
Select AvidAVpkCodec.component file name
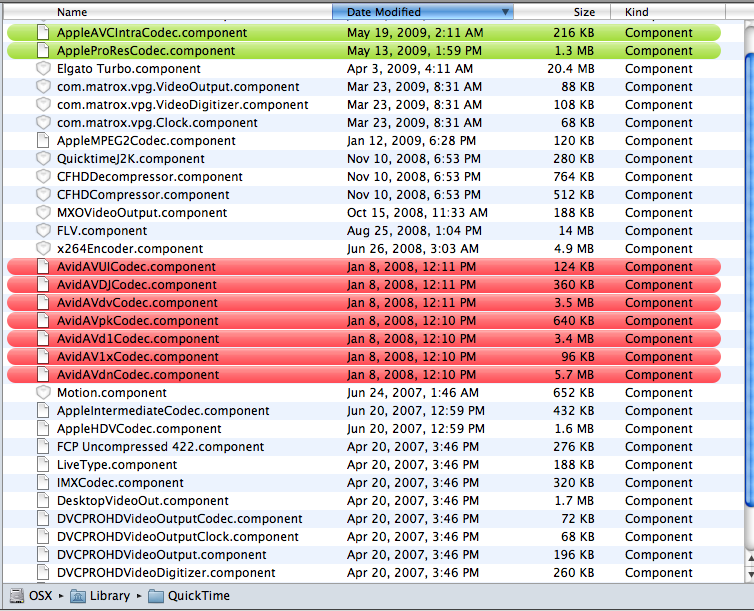[x=138, y=321]
